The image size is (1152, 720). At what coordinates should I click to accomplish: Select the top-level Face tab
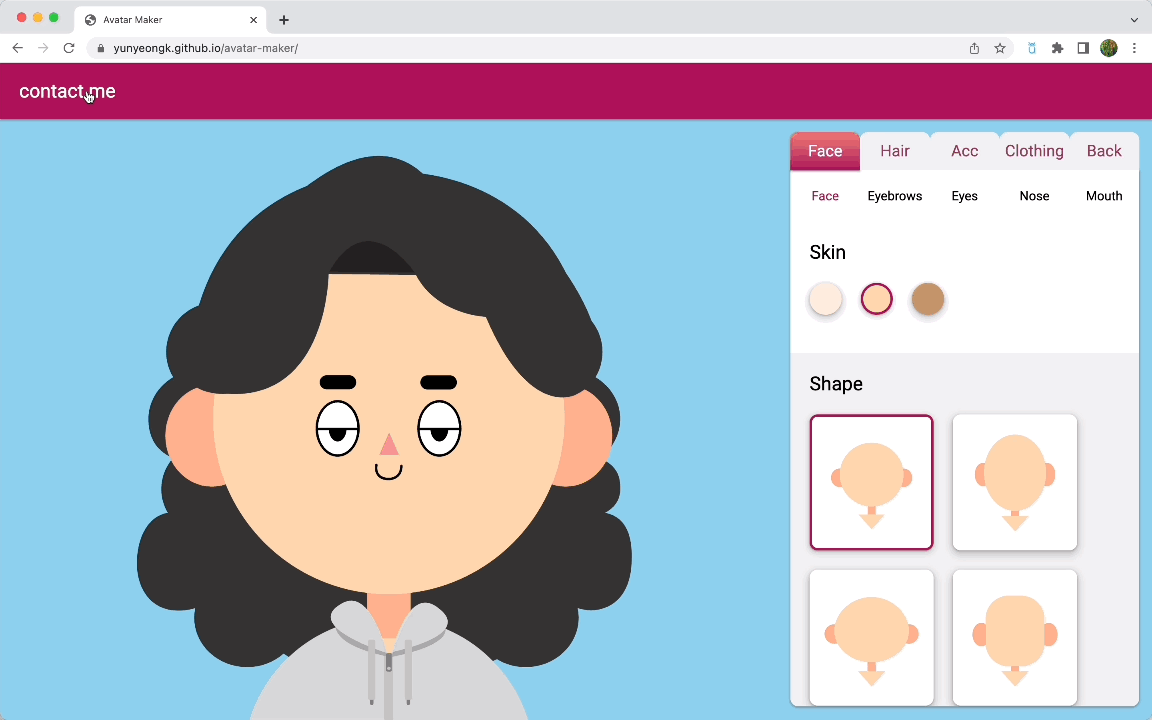click(825, 151)
